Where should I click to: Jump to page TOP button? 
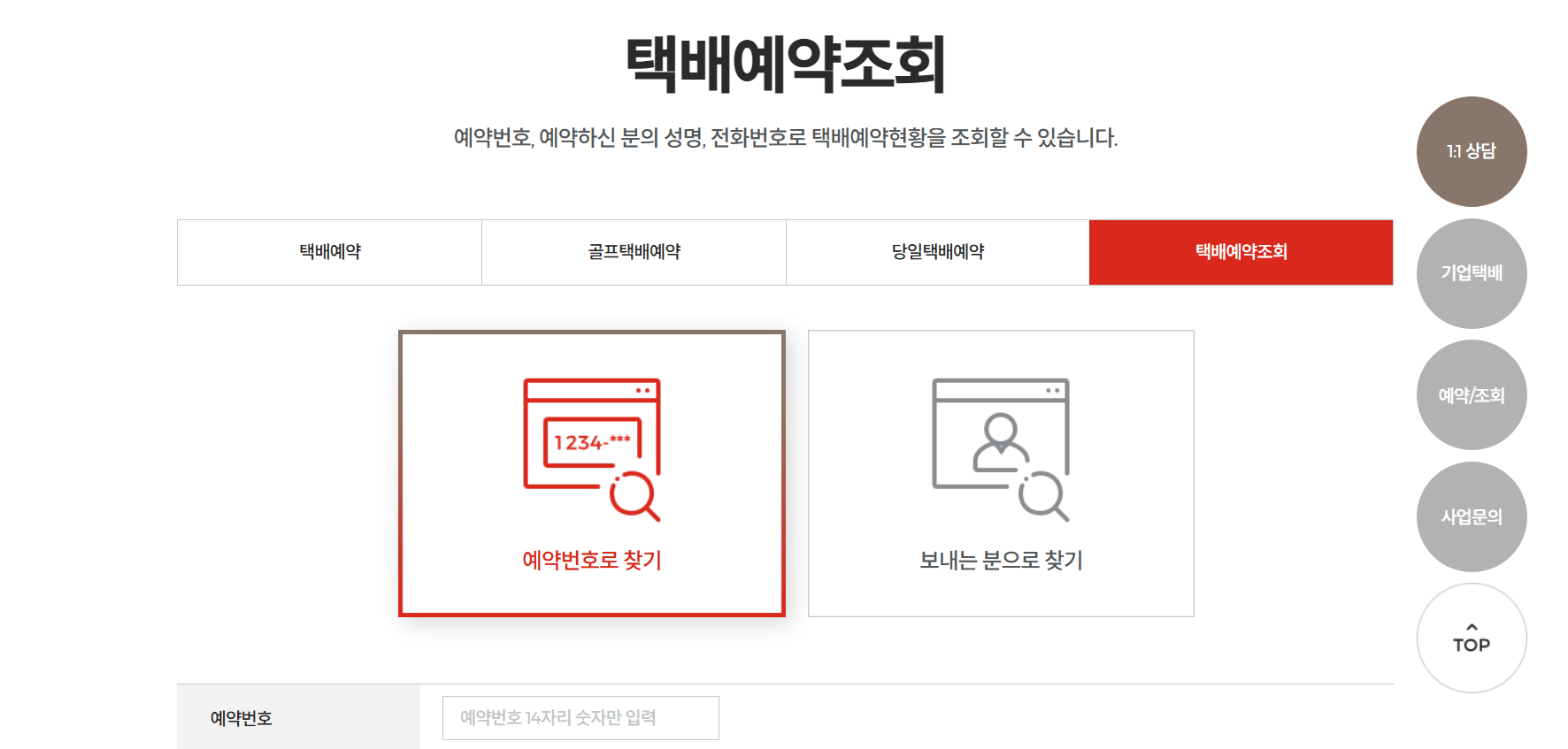tap(1472, 638)
